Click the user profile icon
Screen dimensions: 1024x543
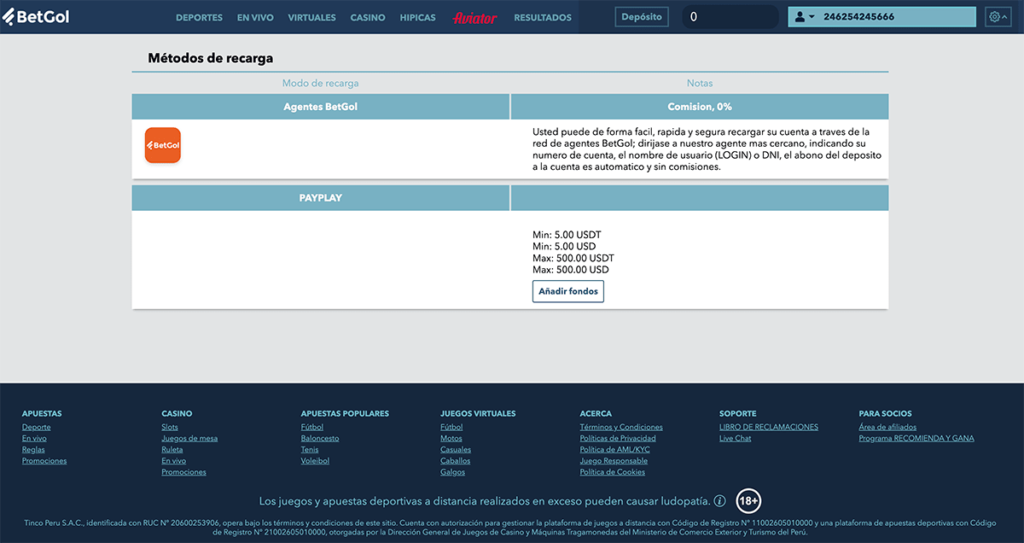click(x=800, y=17)
